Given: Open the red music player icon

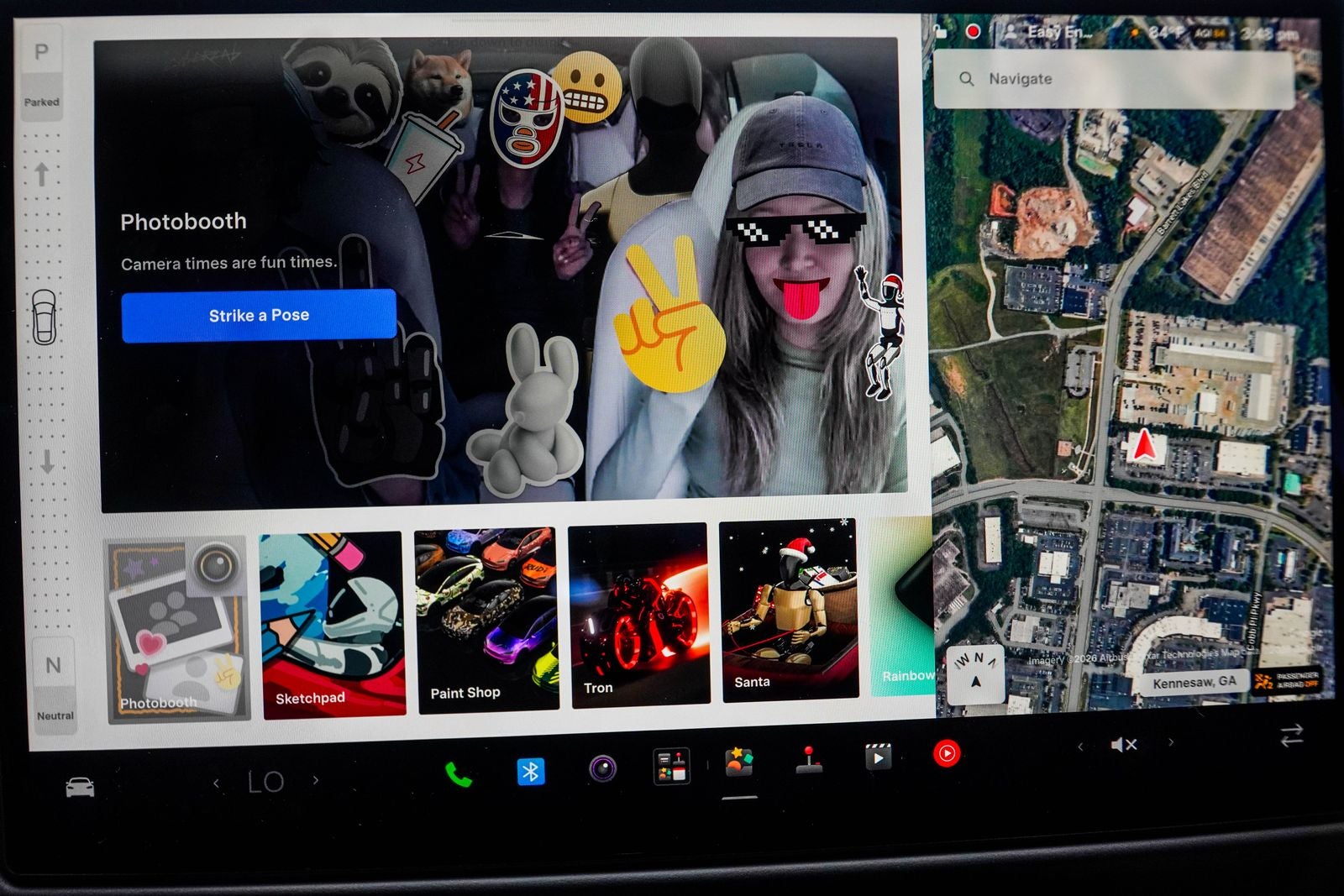Looking at the screenshot, I should 947,753.
